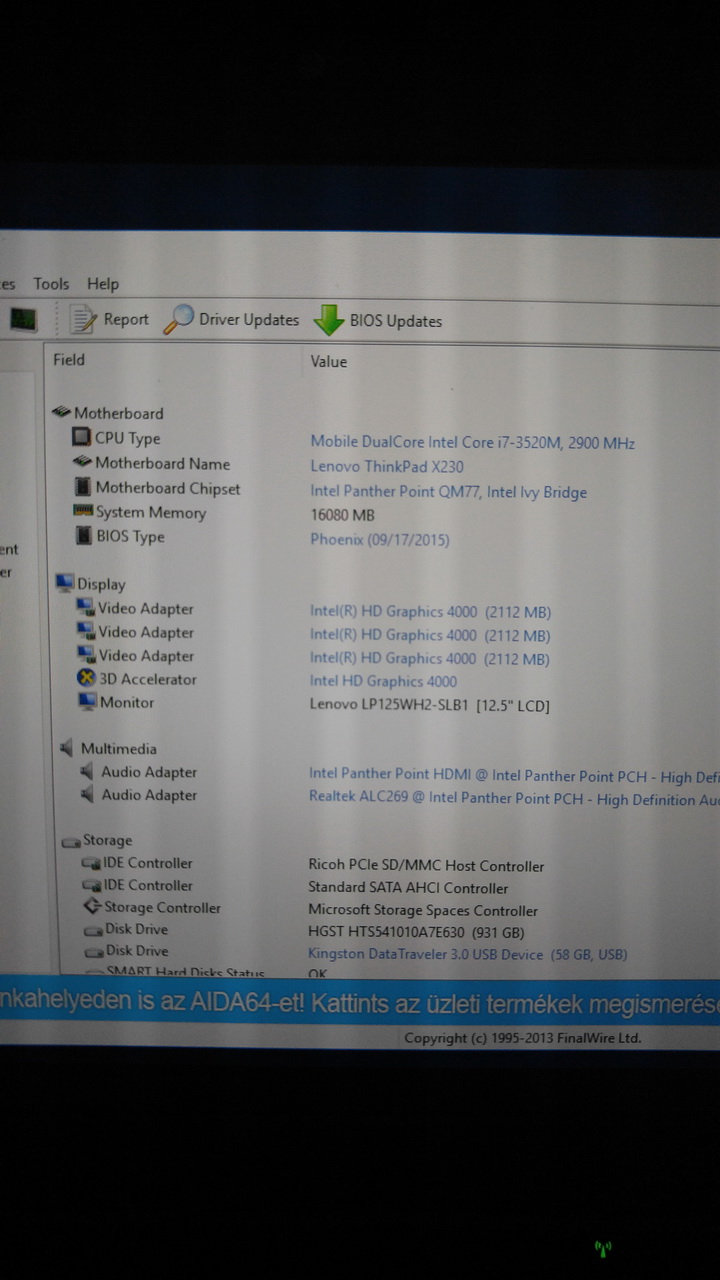The width and height of the screenshot is (720, 1280).
Task: Click the System Memory row icon
Action: (x=83, y=511)
